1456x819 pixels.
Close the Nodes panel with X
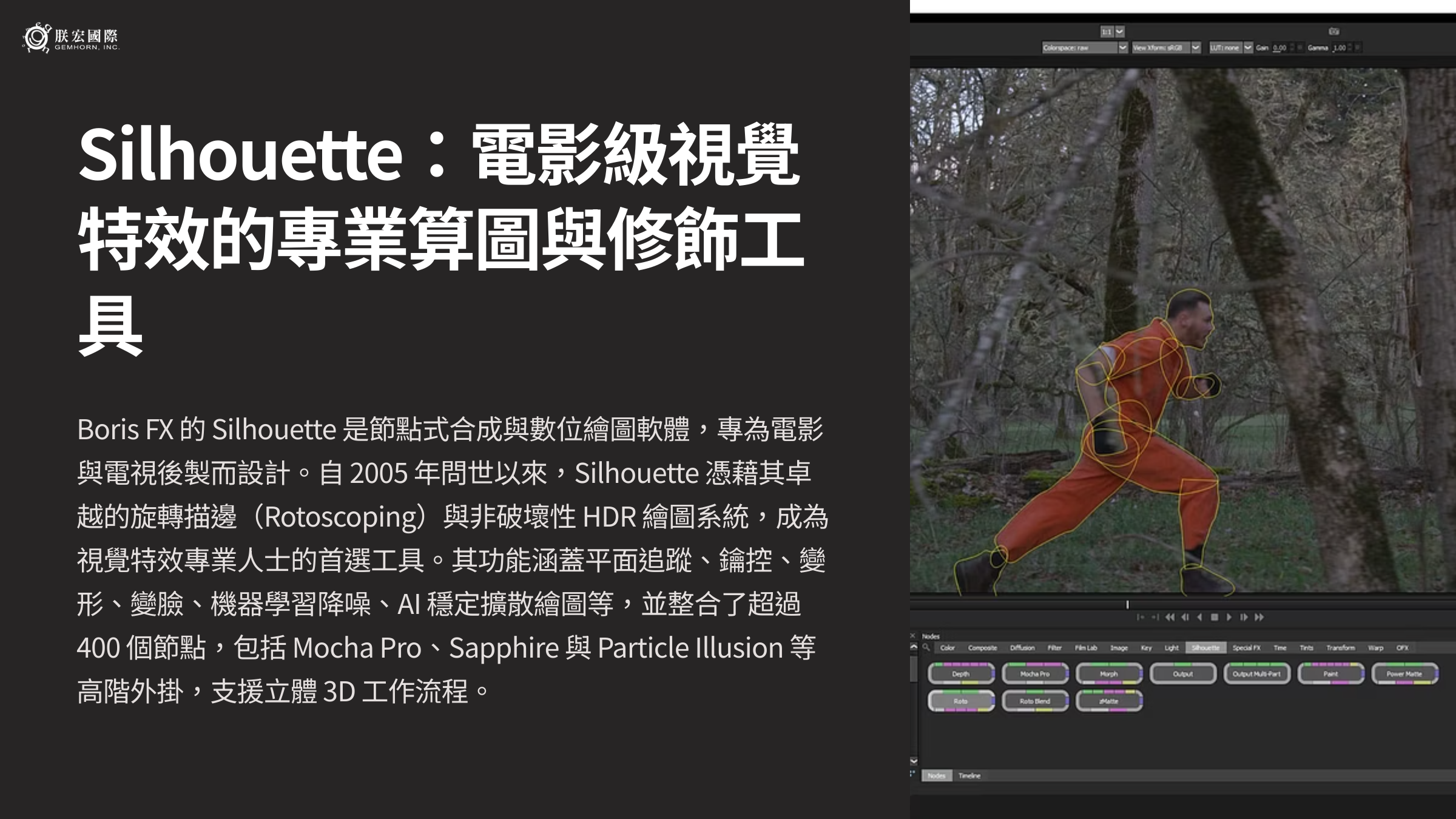(x=913, y=636)
